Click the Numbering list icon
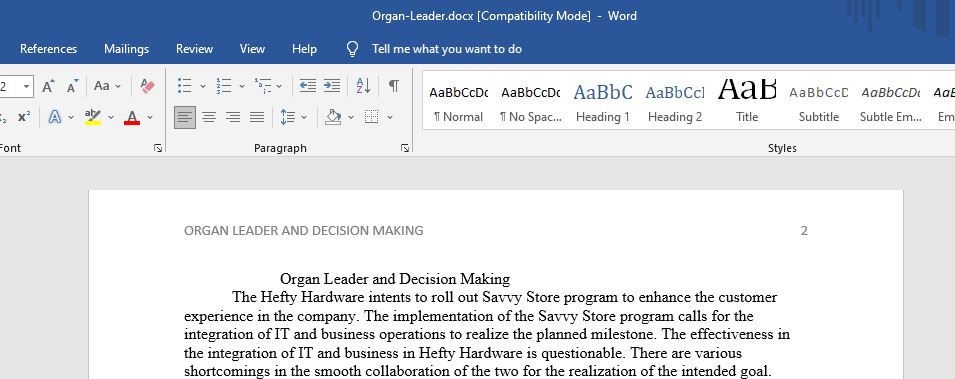 pyautogui.click(x=224, y=86)
